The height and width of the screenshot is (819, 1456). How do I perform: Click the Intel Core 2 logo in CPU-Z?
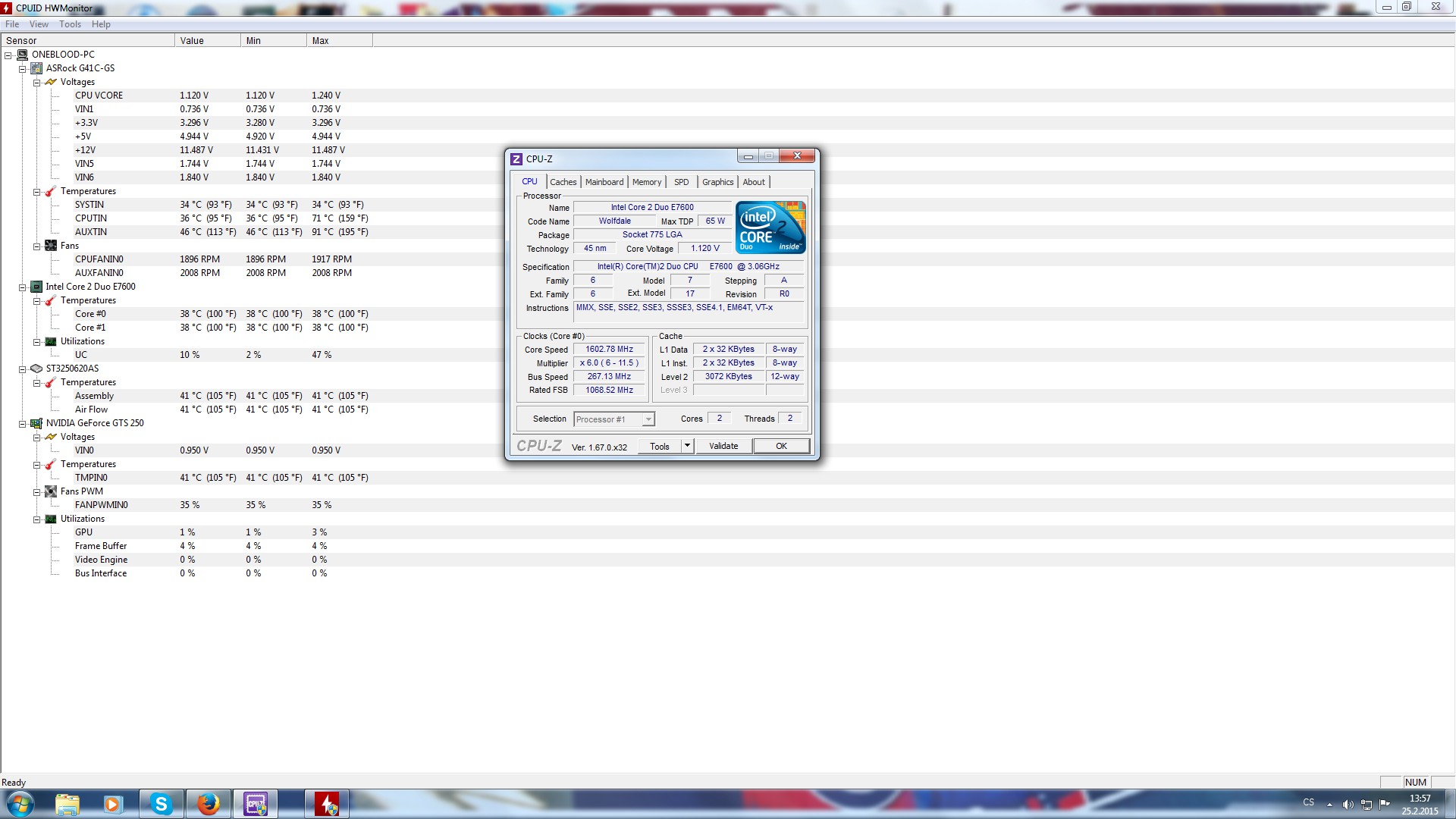(x=770, y=227)
